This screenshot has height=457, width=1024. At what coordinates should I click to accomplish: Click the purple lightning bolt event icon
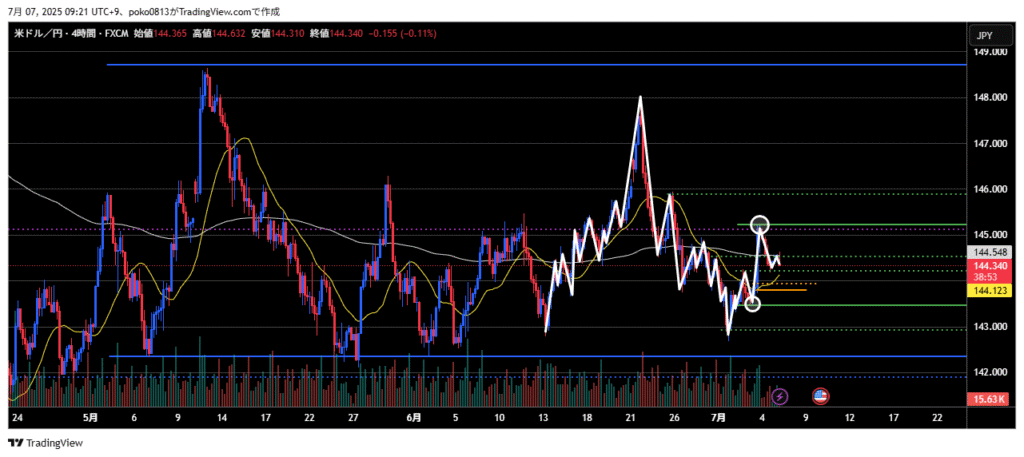tap(779, 397)
